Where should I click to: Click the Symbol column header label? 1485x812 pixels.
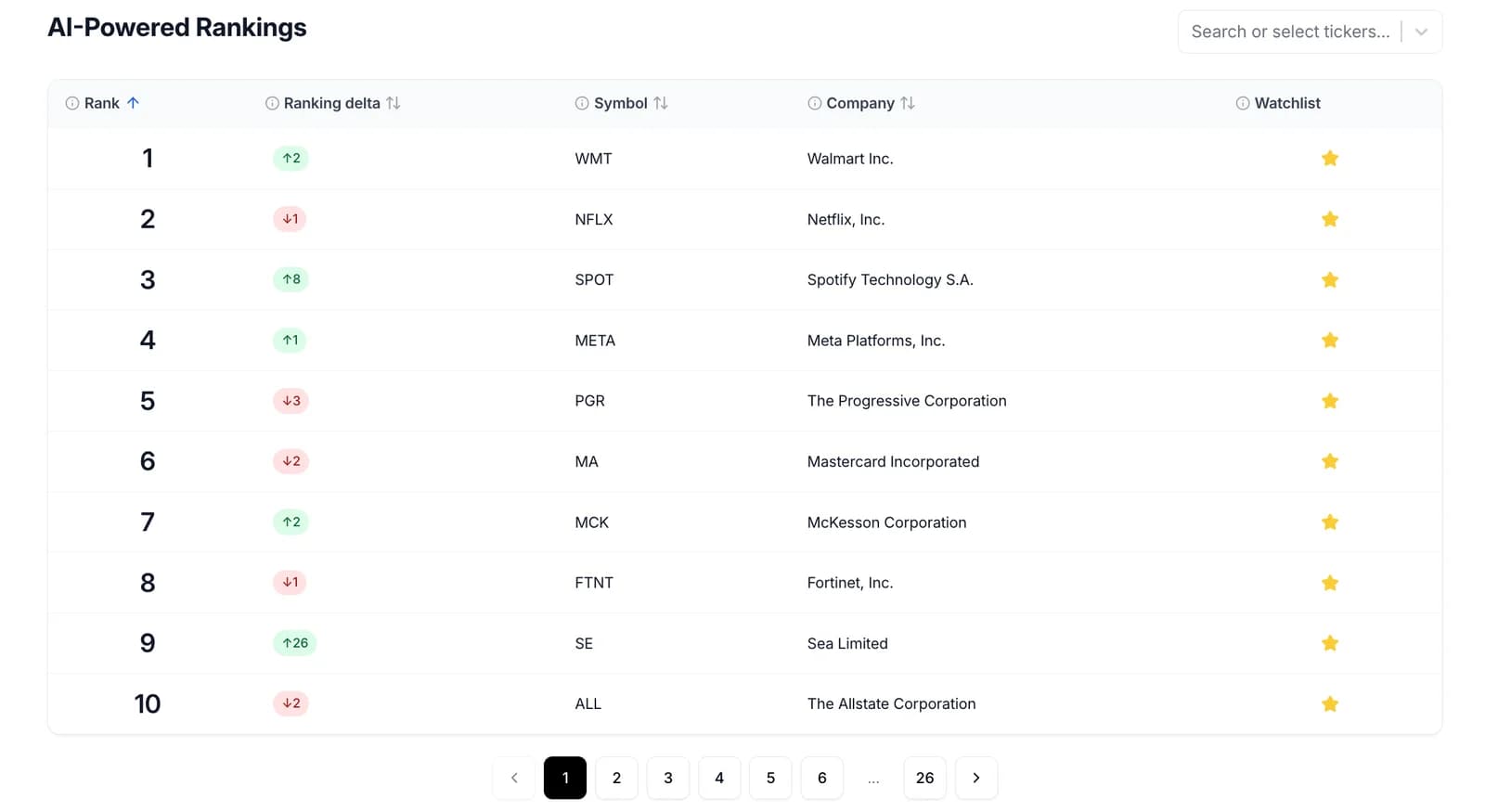(x=621, y=103)
